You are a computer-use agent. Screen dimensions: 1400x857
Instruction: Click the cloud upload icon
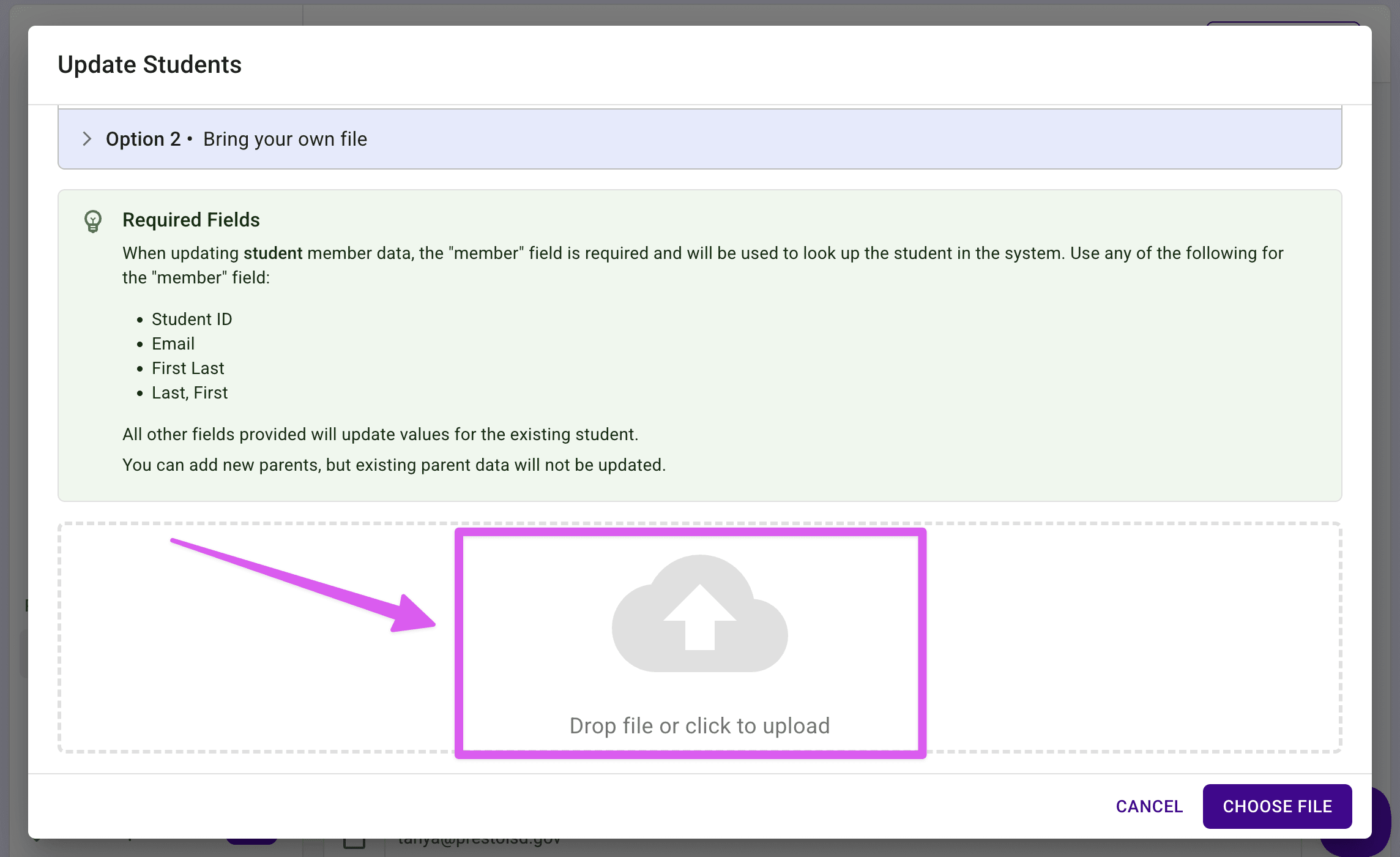click(699, 613)
